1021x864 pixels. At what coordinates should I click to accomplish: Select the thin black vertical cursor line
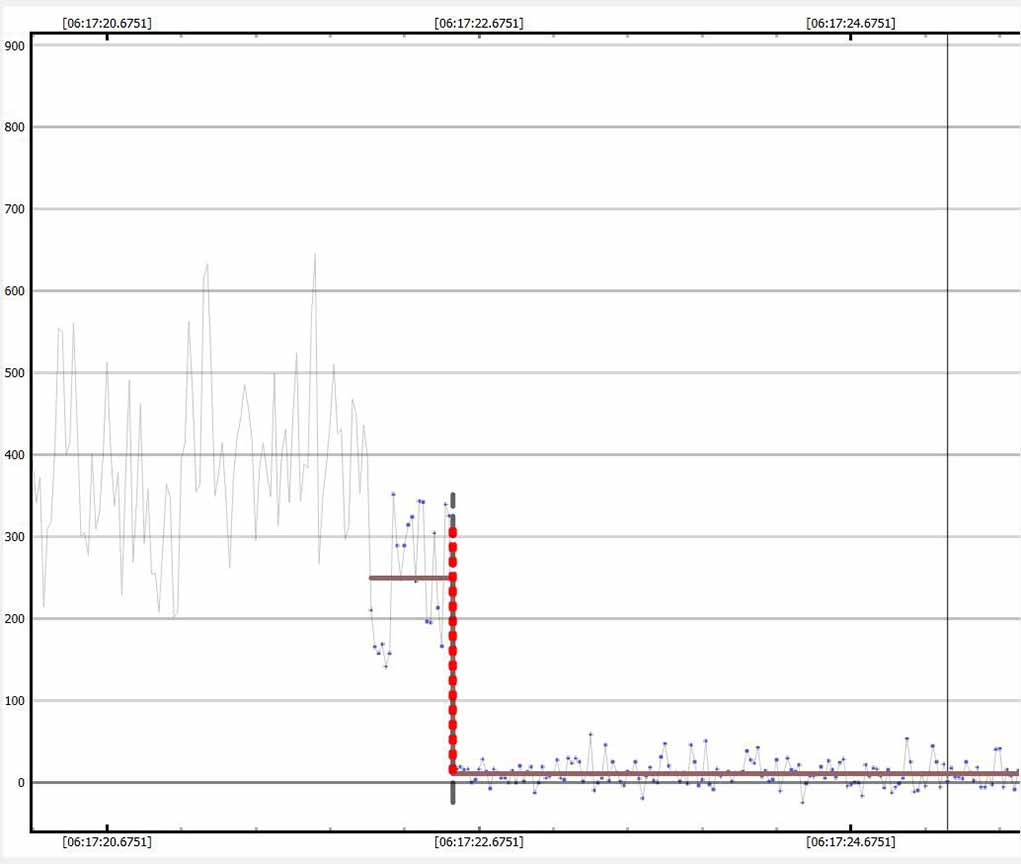[x=947, y=400]
